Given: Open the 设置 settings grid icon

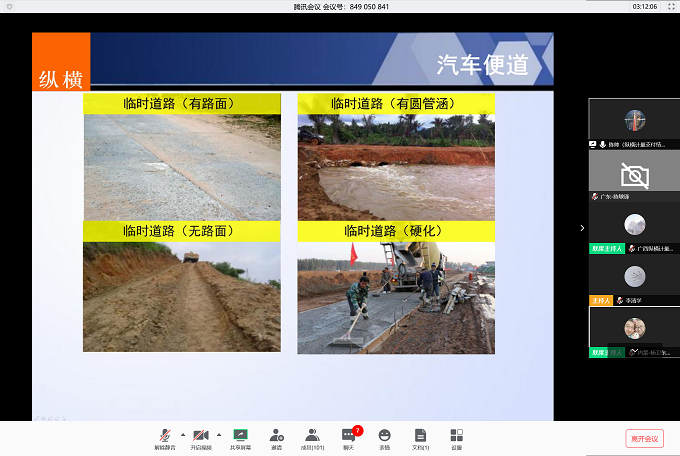Looking at the screenshot, I should coord(457,435).
